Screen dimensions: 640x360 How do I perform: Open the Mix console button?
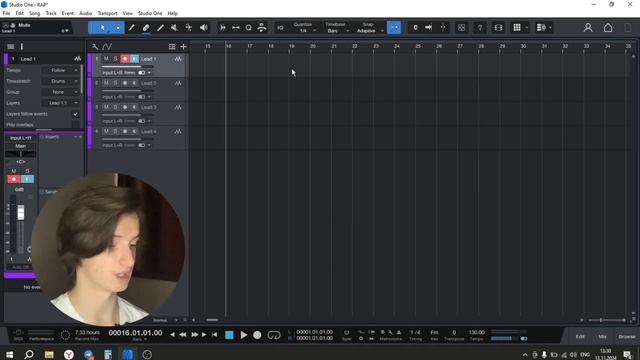click(x=602, y=337)
